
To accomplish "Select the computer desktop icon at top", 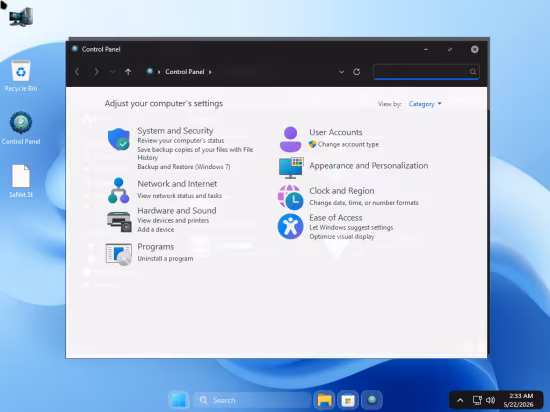I will (21, 17).
